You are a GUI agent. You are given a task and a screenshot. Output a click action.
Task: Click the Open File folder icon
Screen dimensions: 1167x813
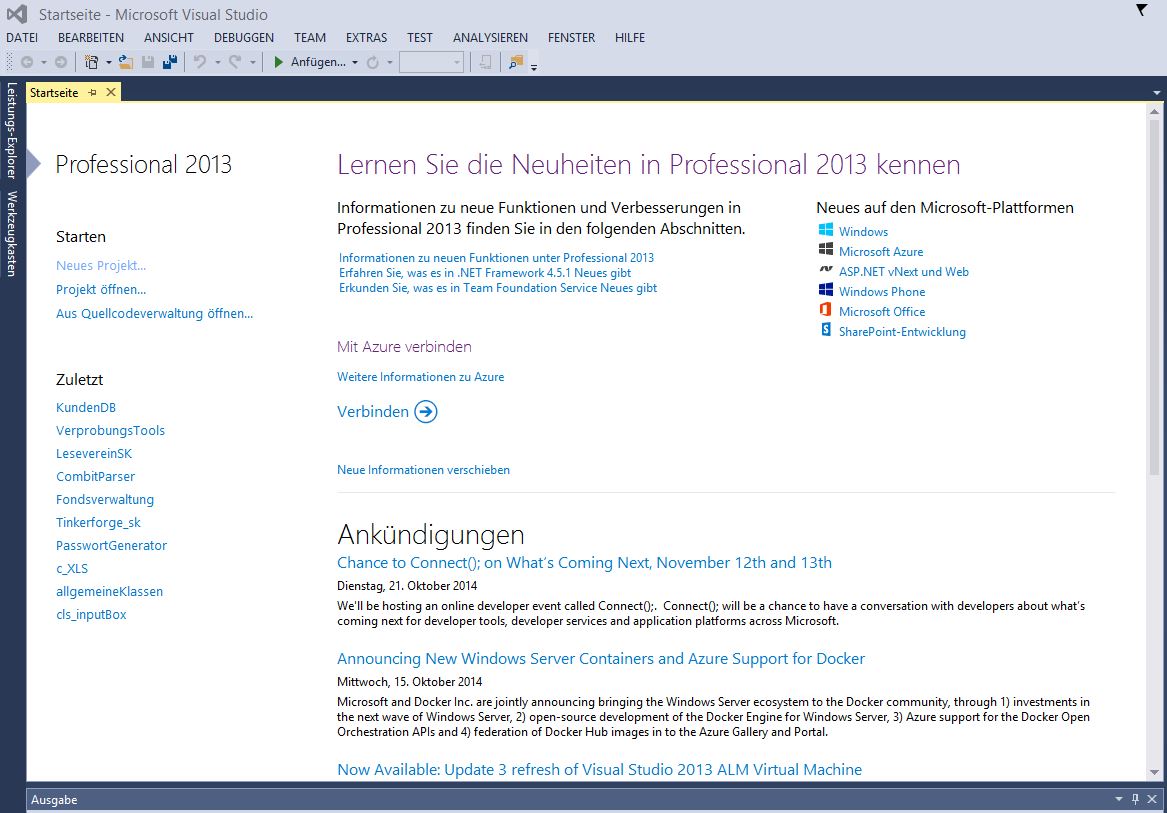tap(126, 63)
